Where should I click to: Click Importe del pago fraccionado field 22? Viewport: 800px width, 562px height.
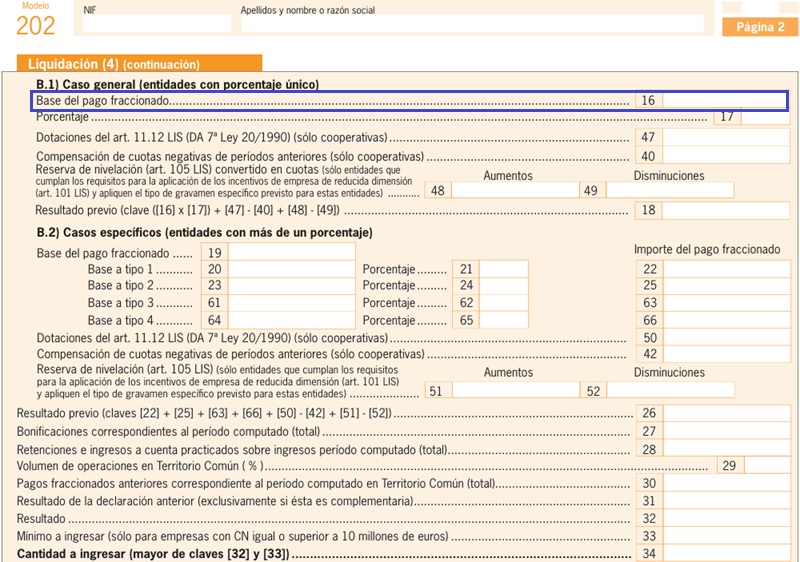(x=727, y=269)
